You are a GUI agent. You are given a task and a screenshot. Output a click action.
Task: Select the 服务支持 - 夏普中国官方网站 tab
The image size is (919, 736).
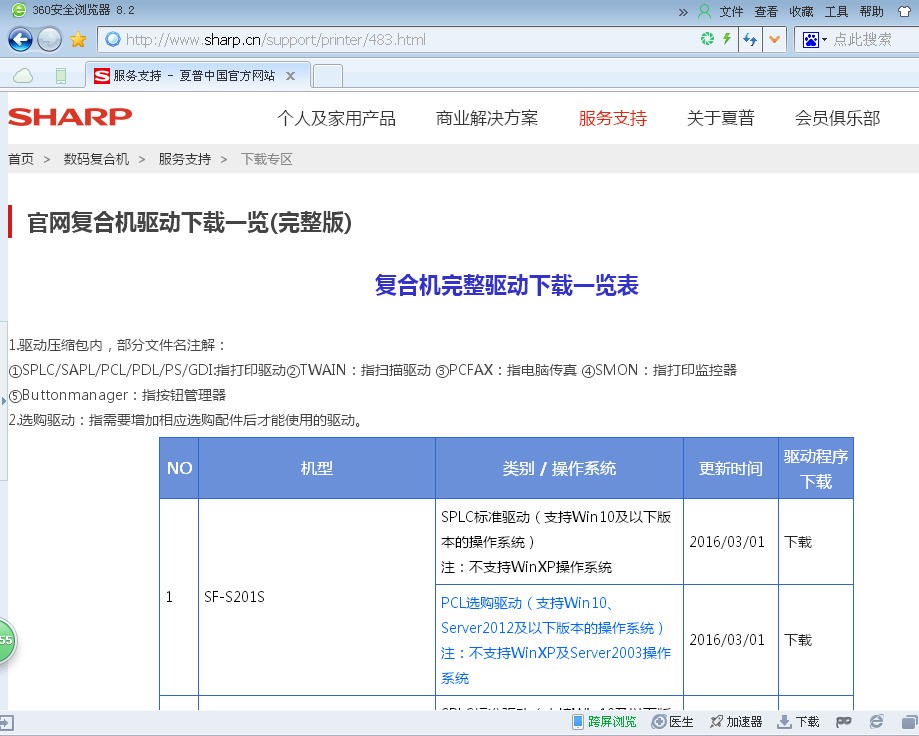(196, 76)
